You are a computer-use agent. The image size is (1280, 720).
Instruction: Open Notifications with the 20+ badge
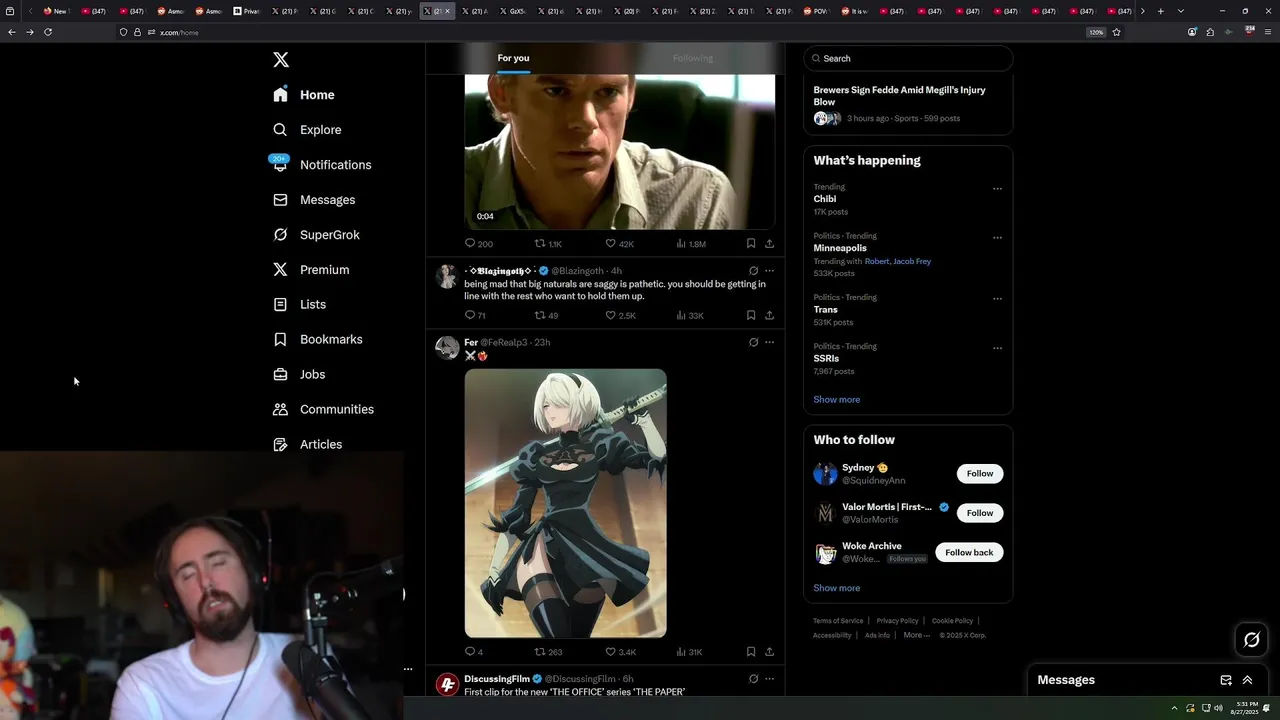pyautogui.click(x=321, y=165)
